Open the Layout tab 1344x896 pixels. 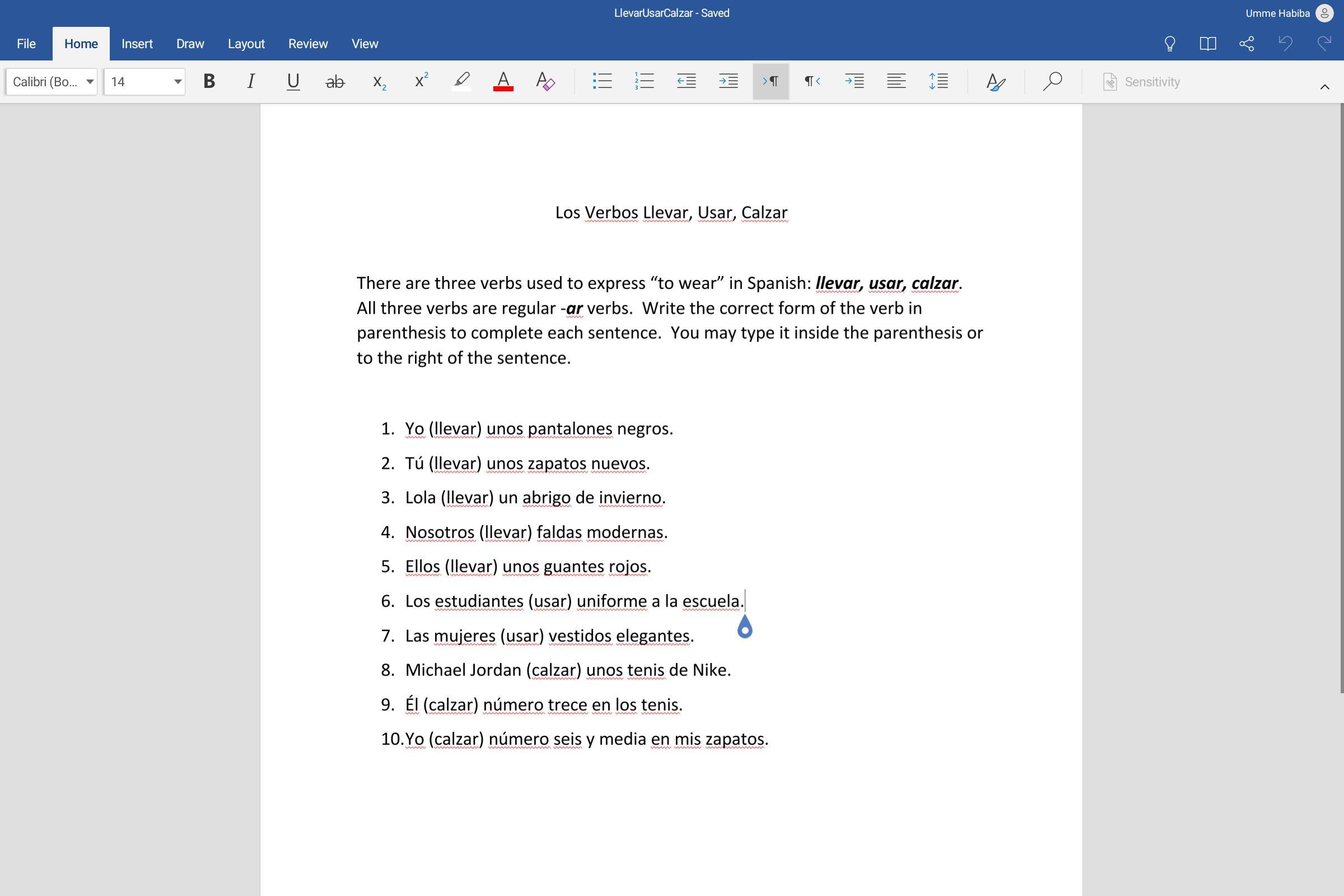[246, 44]
